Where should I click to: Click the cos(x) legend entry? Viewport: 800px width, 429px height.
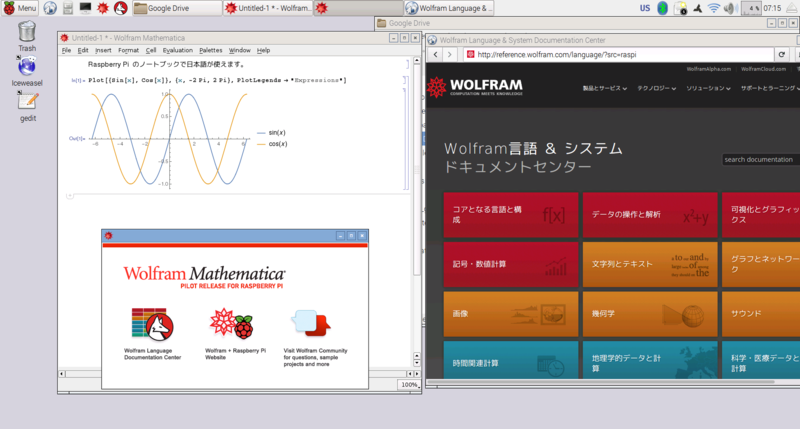(x=272, y=144)
